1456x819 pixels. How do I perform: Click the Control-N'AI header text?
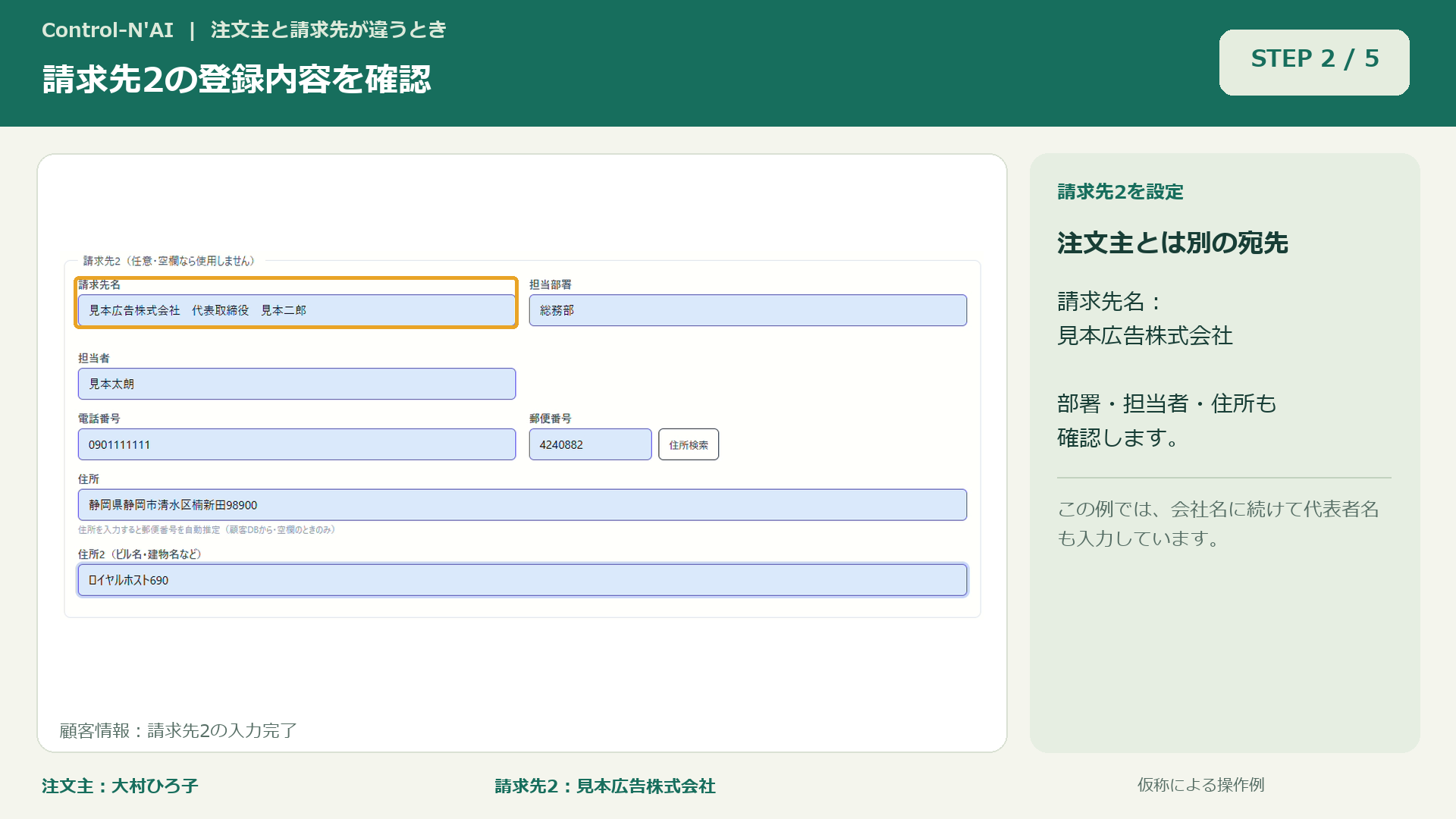pyautogui.click(x=108, y=30)
